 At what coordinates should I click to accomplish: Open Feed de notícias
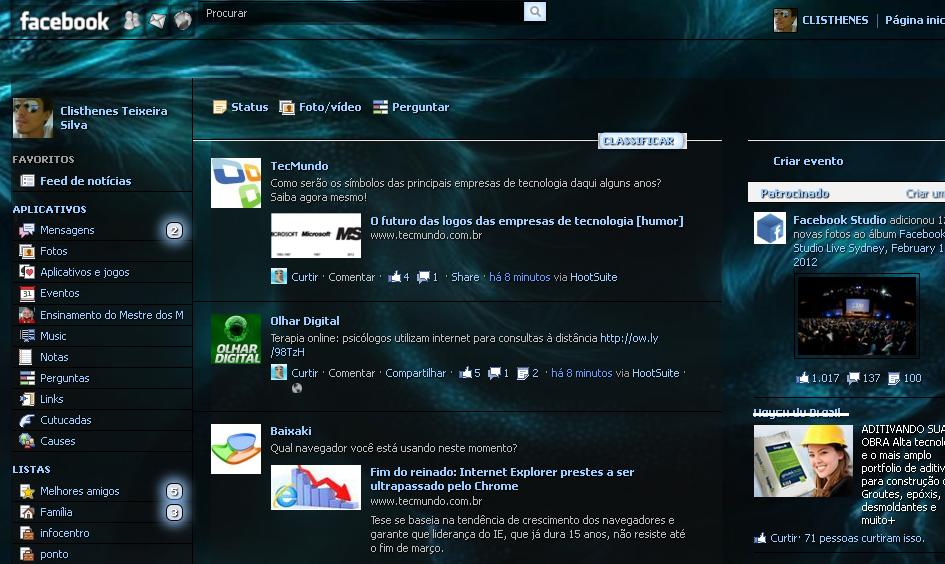point(85,181)
